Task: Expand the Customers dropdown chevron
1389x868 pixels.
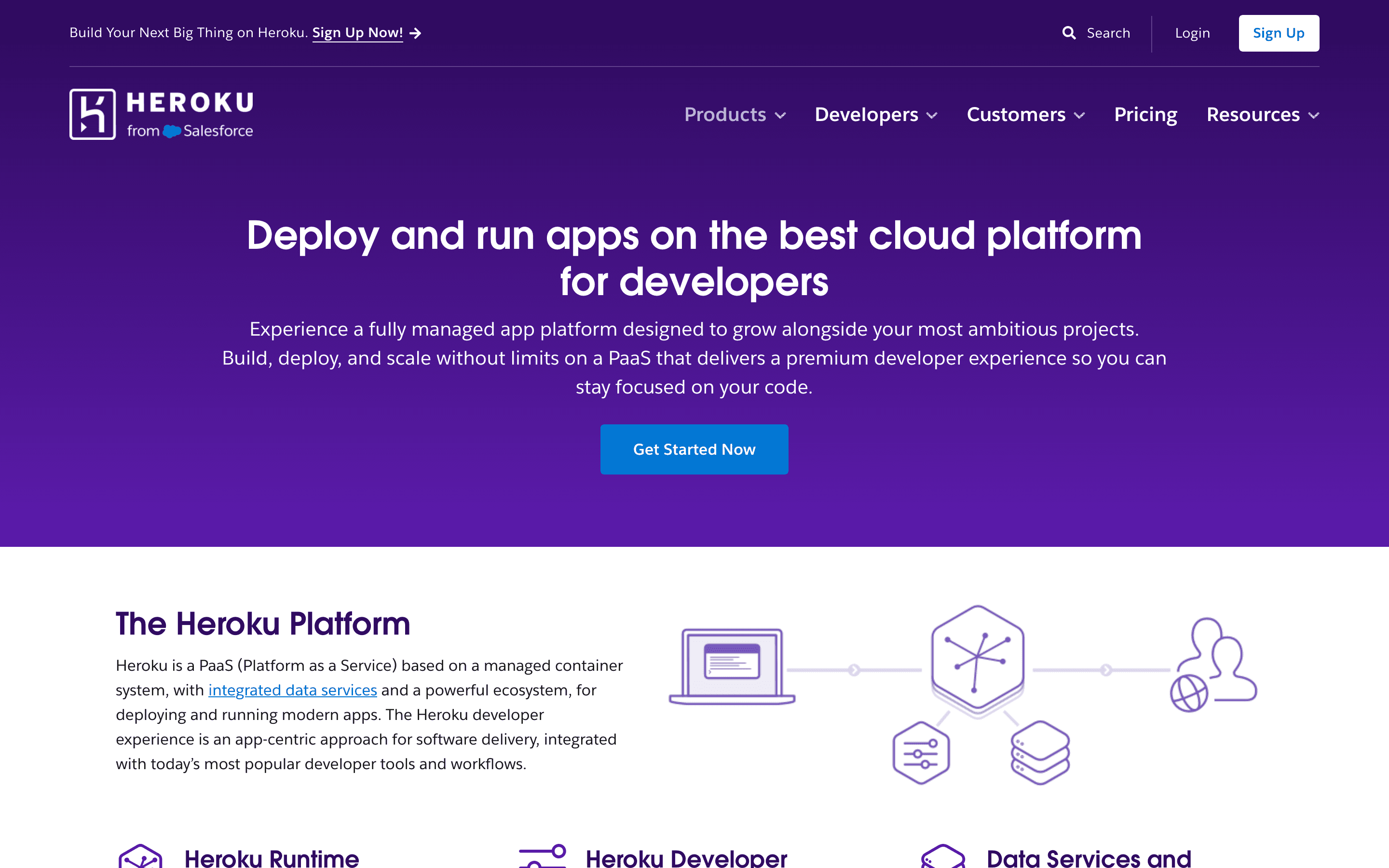Action: pyautogui.click(x=1079, y=115)
